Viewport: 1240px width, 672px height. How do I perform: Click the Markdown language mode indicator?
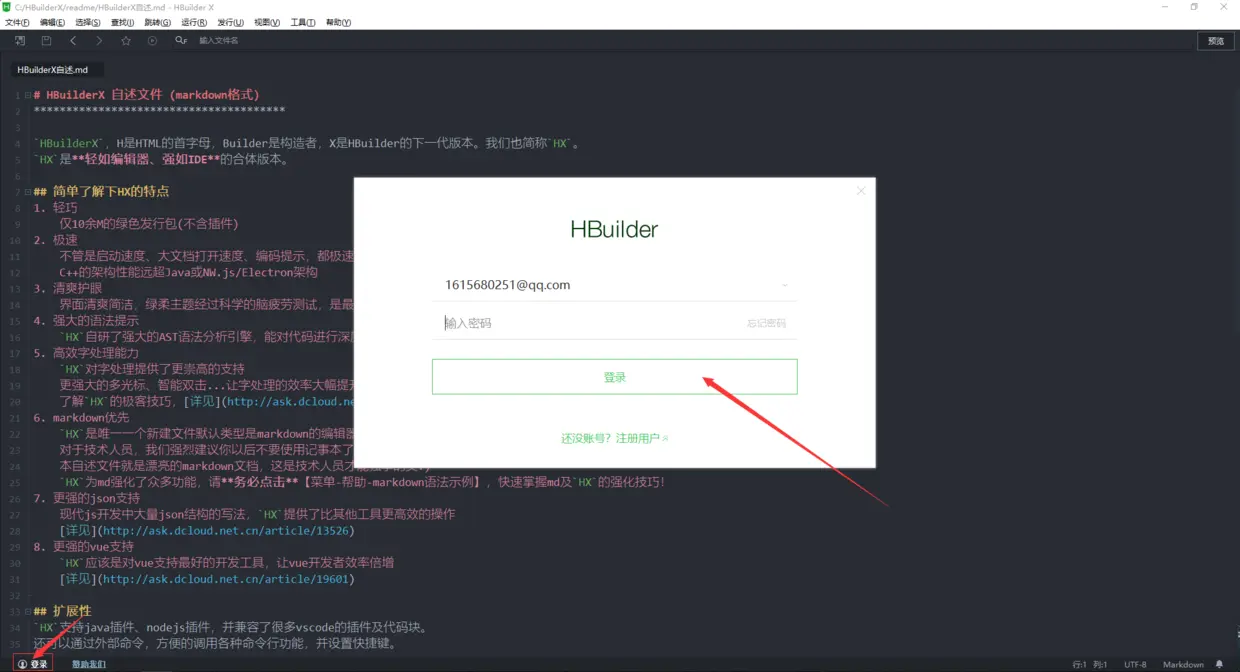coord(1183,664)
